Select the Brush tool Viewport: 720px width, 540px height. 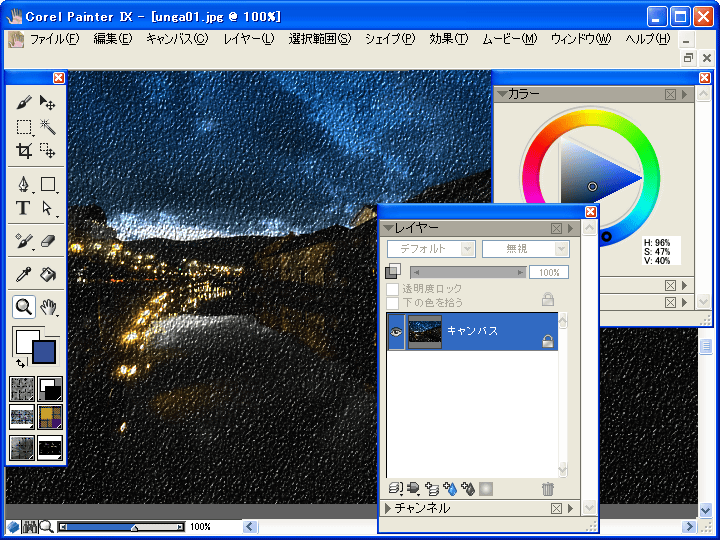[24, 102]
